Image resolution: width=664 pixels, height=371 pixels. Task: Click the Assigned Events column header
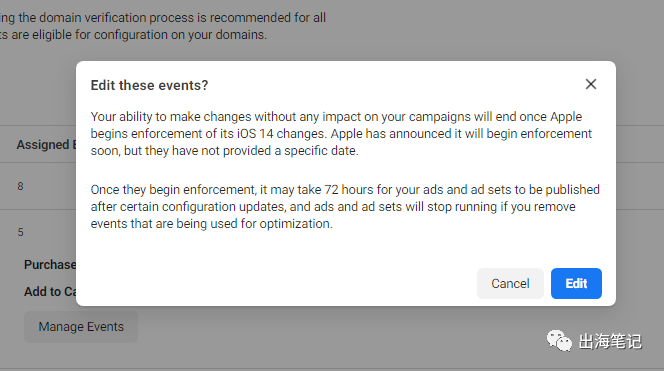[46, 145]
